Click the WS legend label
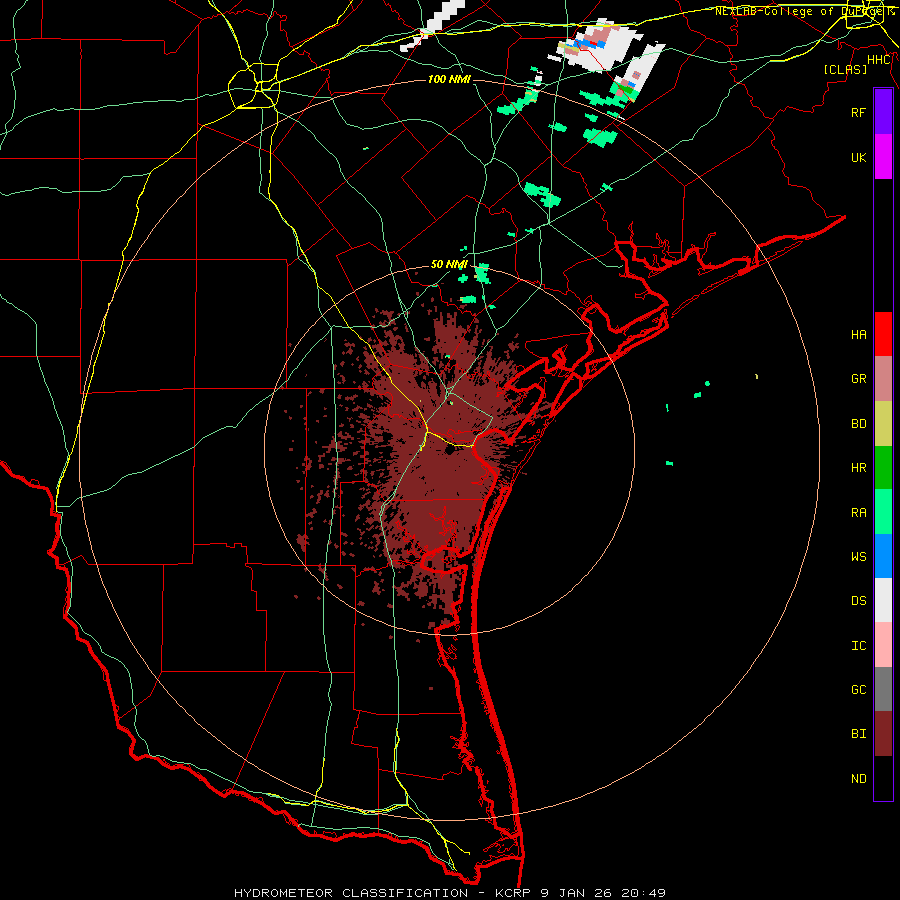This screenshot has height=900, width=900. [x=859, y=557]
